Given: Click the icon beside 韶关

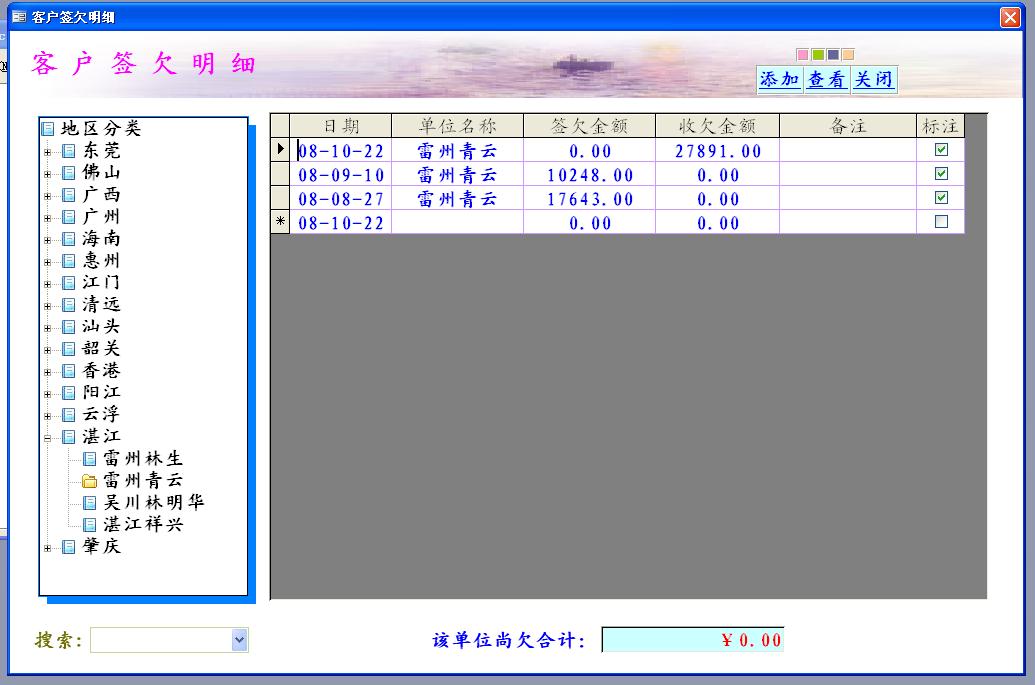Looking at the screenshot, I should coord(69,348).
